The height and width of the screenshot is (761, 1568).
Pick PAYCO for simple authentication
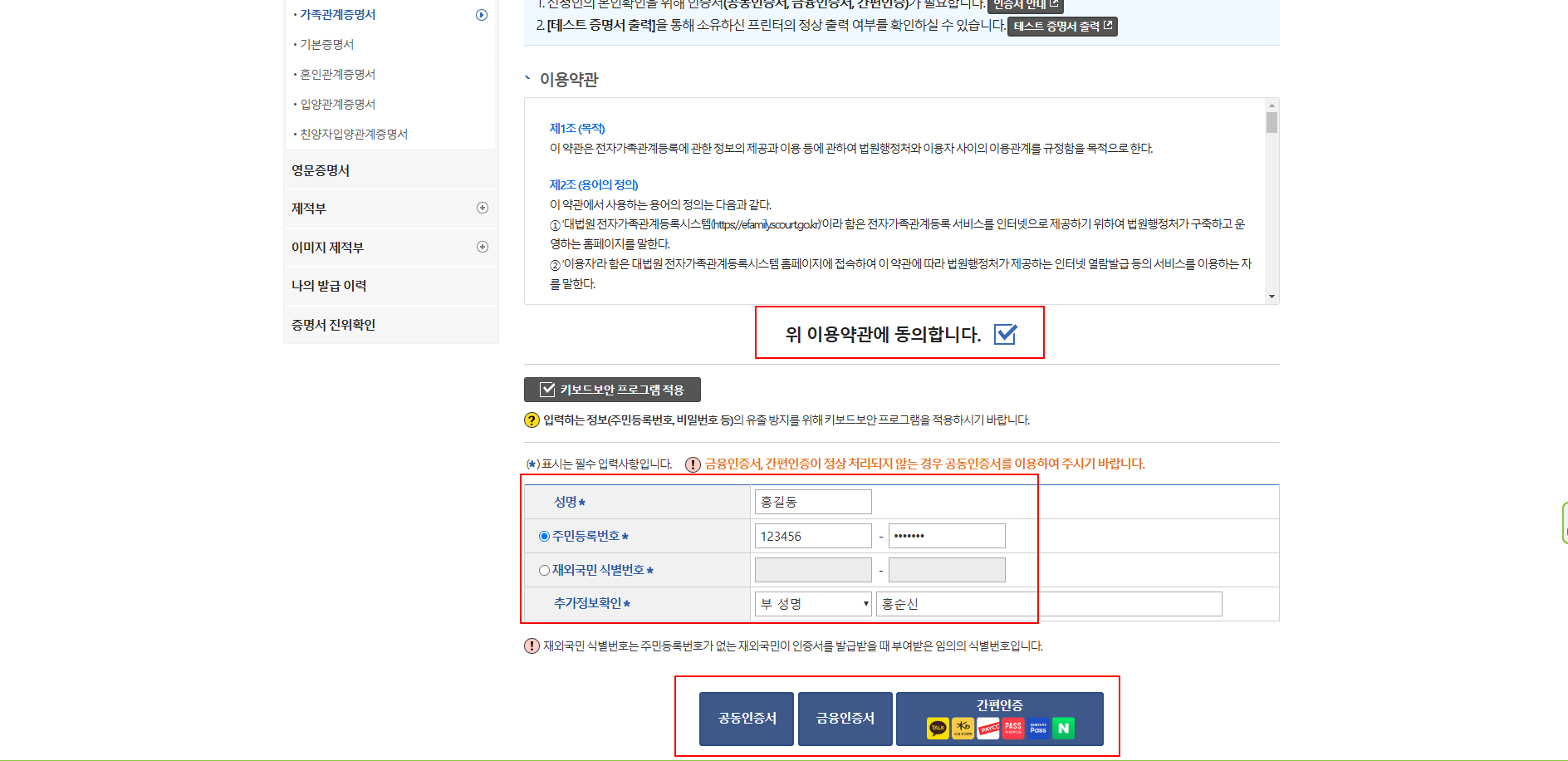coord(987,728)
